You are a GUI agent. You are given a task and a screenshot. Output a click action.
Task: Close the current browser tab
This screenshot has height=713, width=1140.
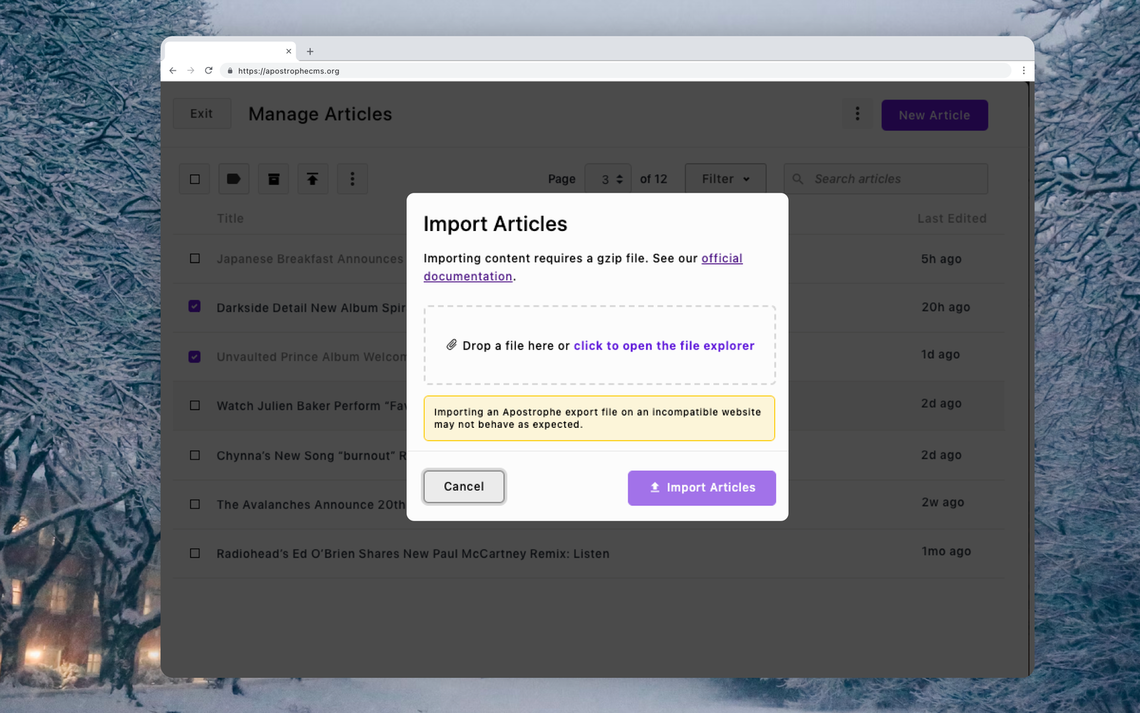click(289, 51)
